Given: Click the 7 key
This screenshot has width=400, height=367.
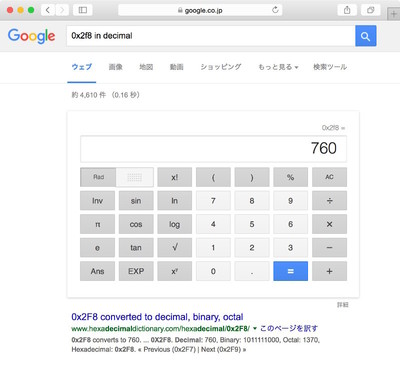Looking at the screenshot, I should point(213,201).
